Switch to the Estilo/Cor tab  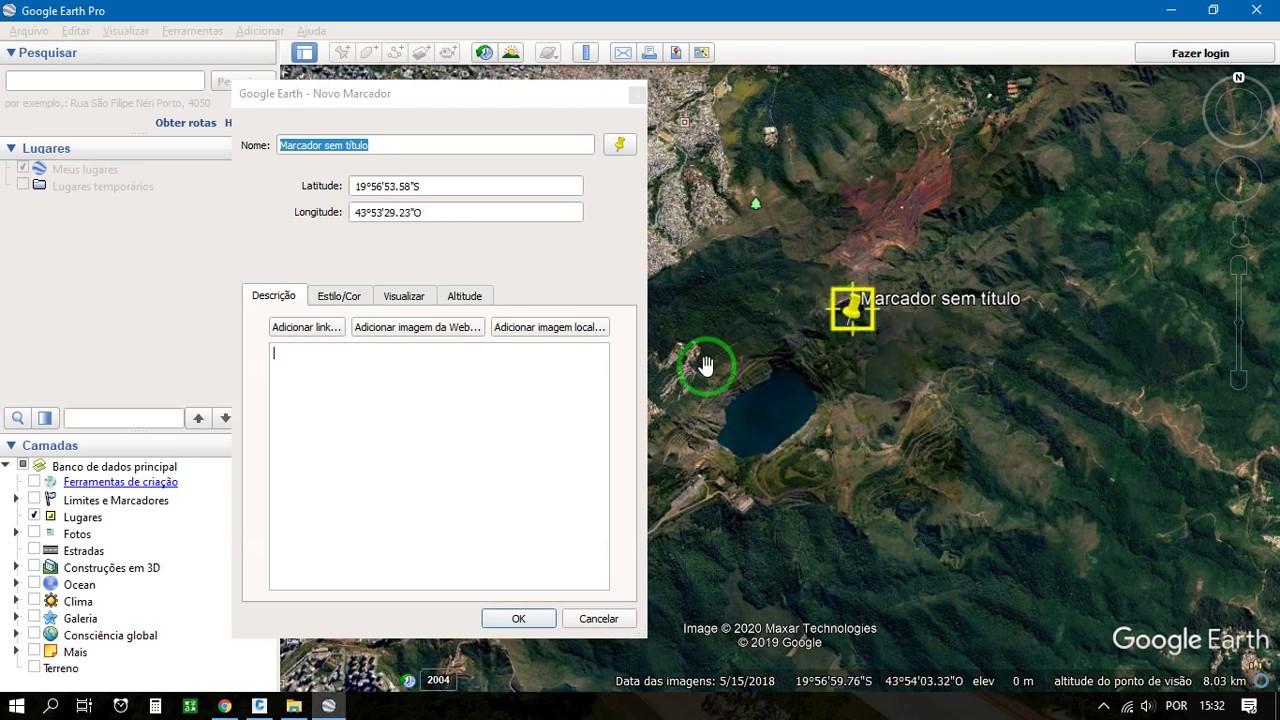click(339, 296)
